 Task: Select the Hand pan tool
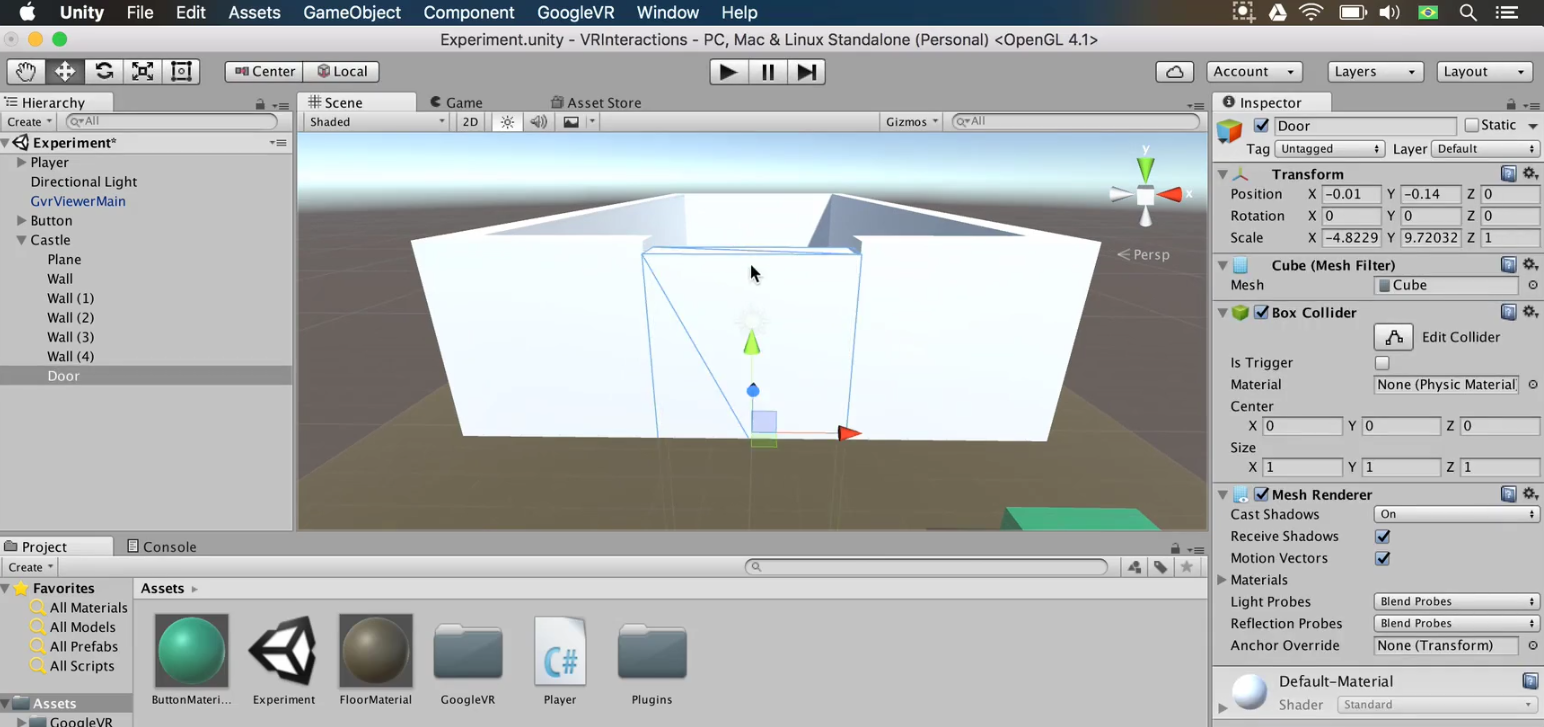coord(24,71)
